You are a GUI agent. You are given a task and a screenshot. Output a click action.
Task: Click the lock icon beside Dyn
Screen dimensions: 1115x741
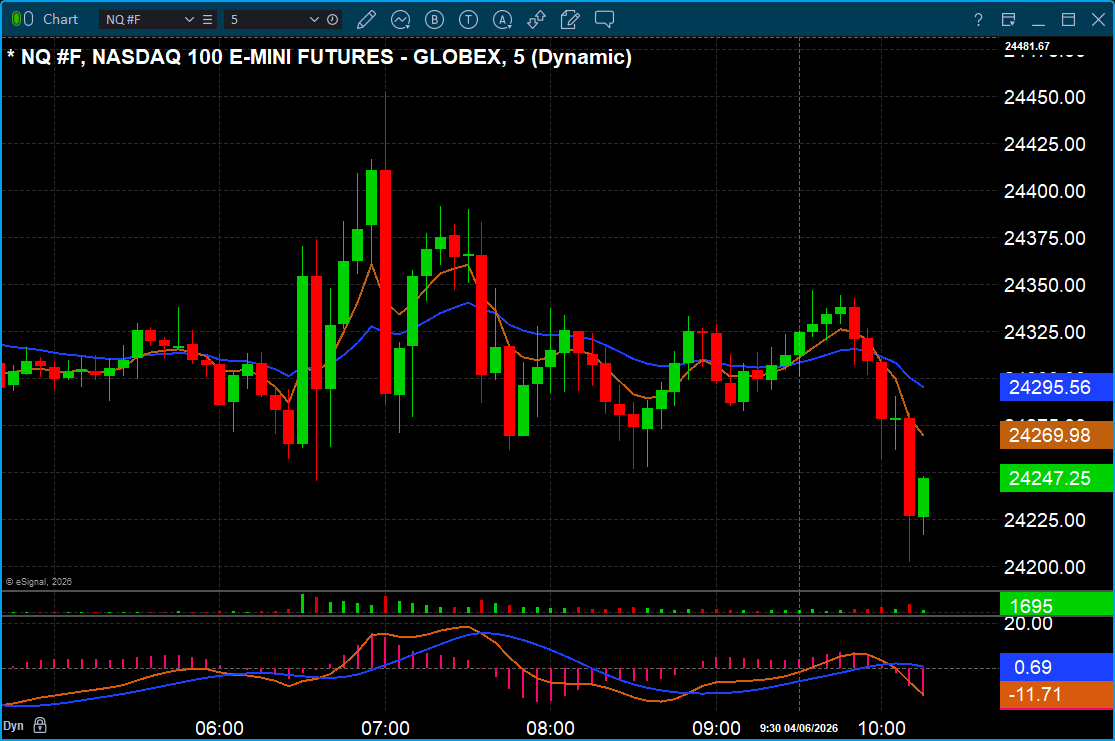40,725
